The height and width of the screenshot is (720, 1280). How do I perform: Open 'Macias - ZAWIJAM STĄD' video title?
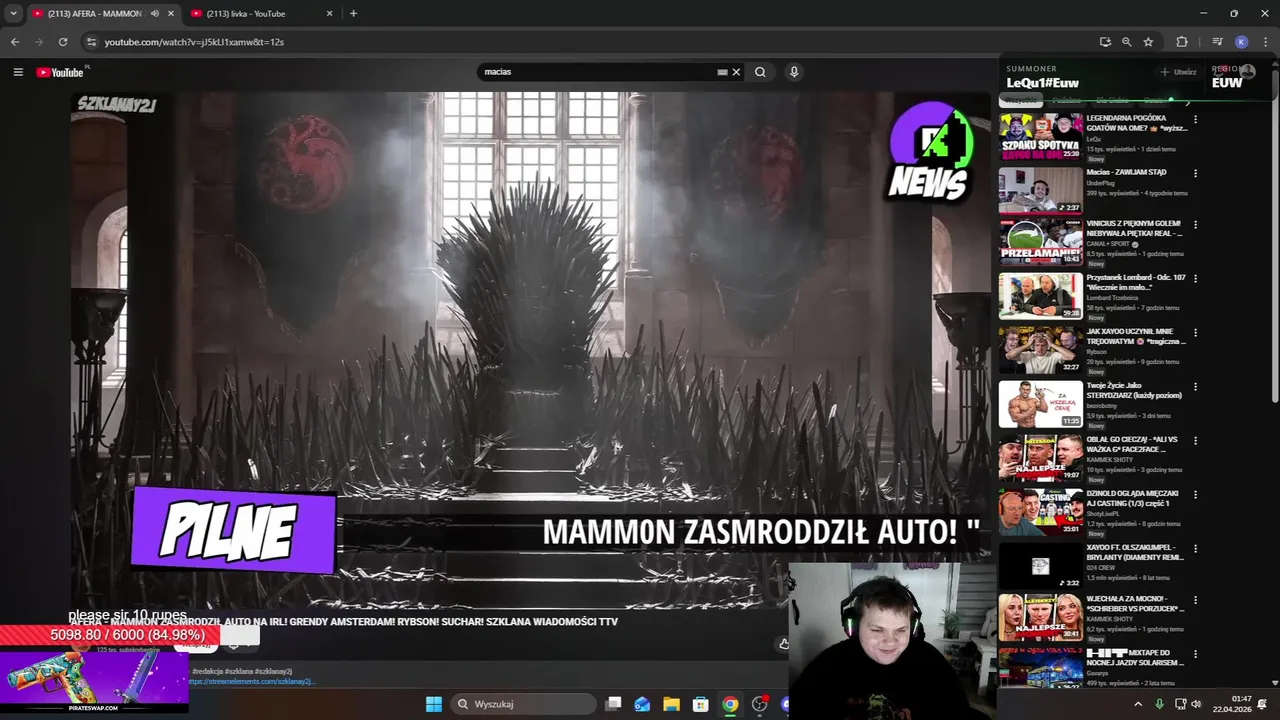click(1126, 172)
